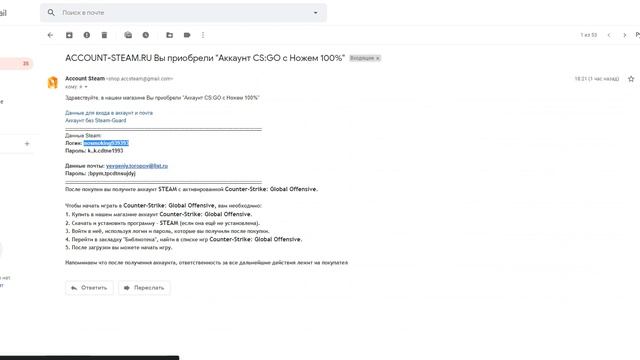Delete this email with trash icon
This screenshot has width=640, height=360.
(x=104, y=35)
